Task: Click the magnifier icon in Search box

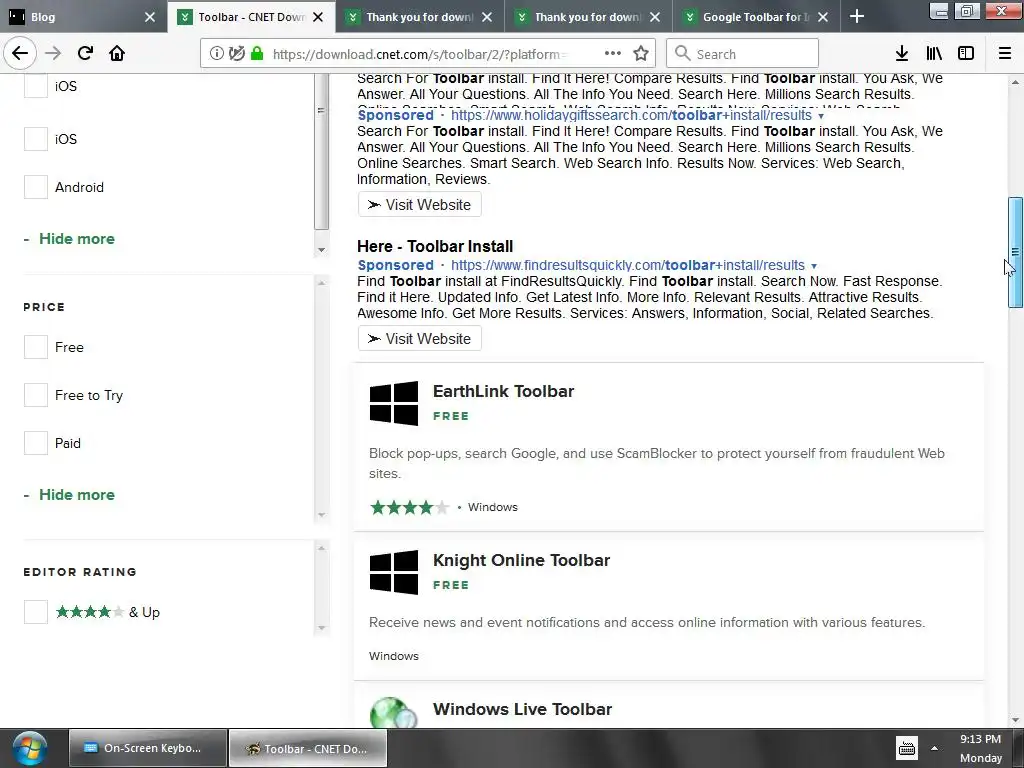Action: (682, 54)
